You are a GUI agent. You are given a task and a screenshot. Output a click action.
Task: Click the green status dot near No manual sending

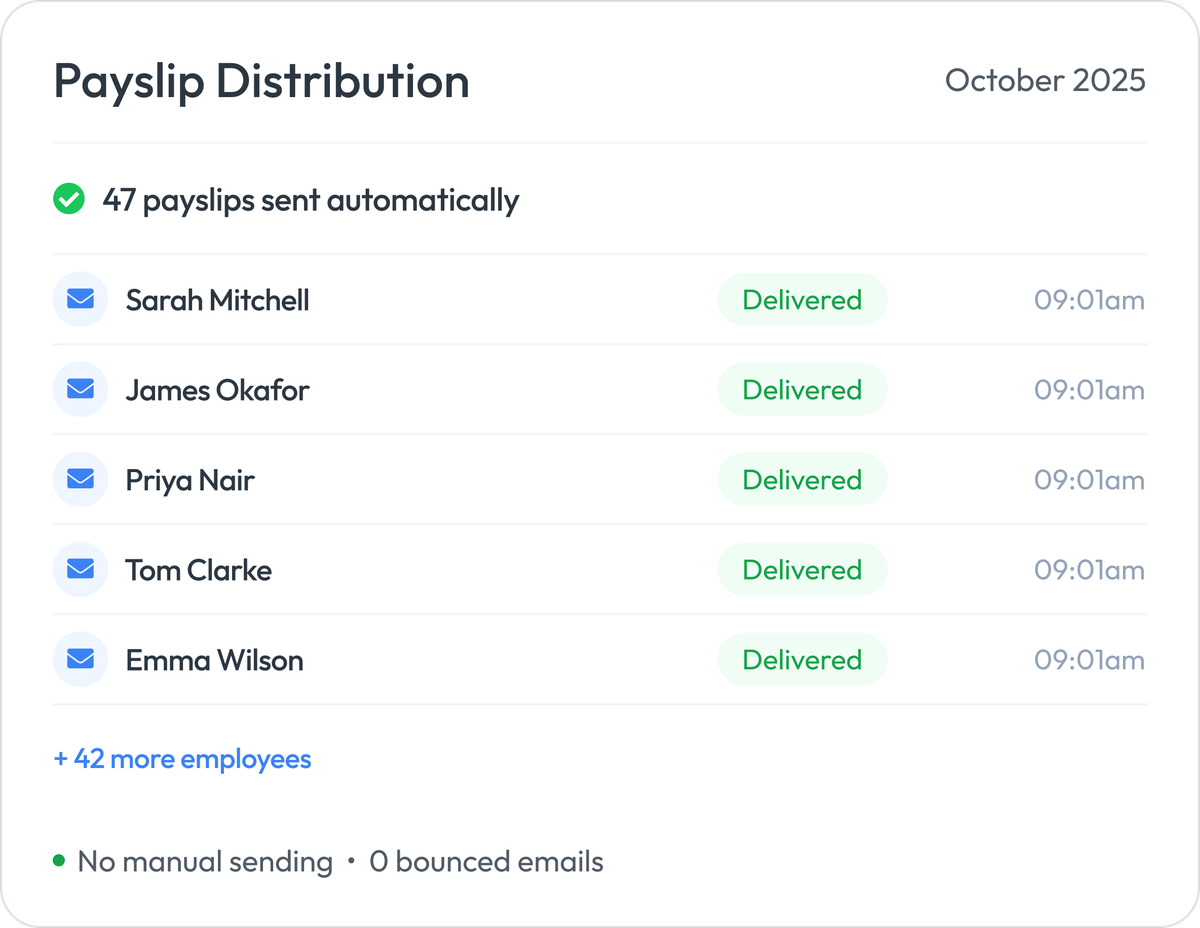[60, 858]
